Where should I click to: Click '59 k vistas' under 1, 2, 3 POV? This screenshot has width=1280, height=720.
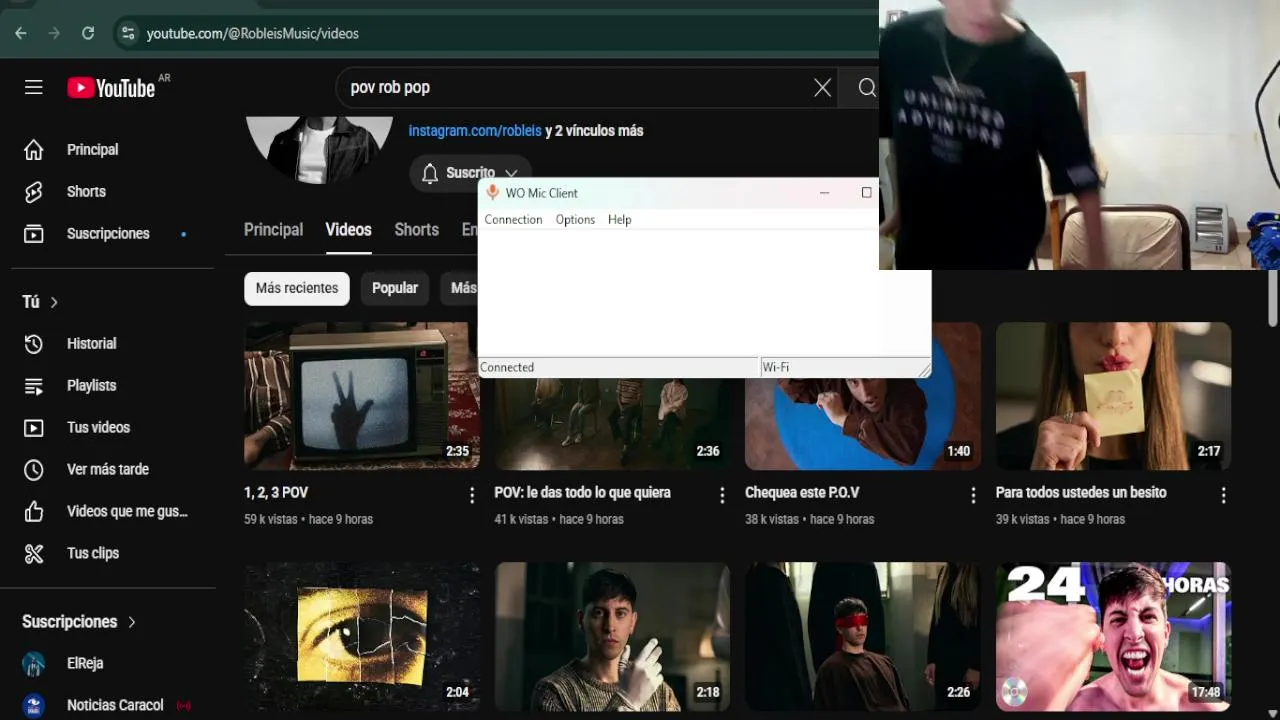[x=270, y=520]
